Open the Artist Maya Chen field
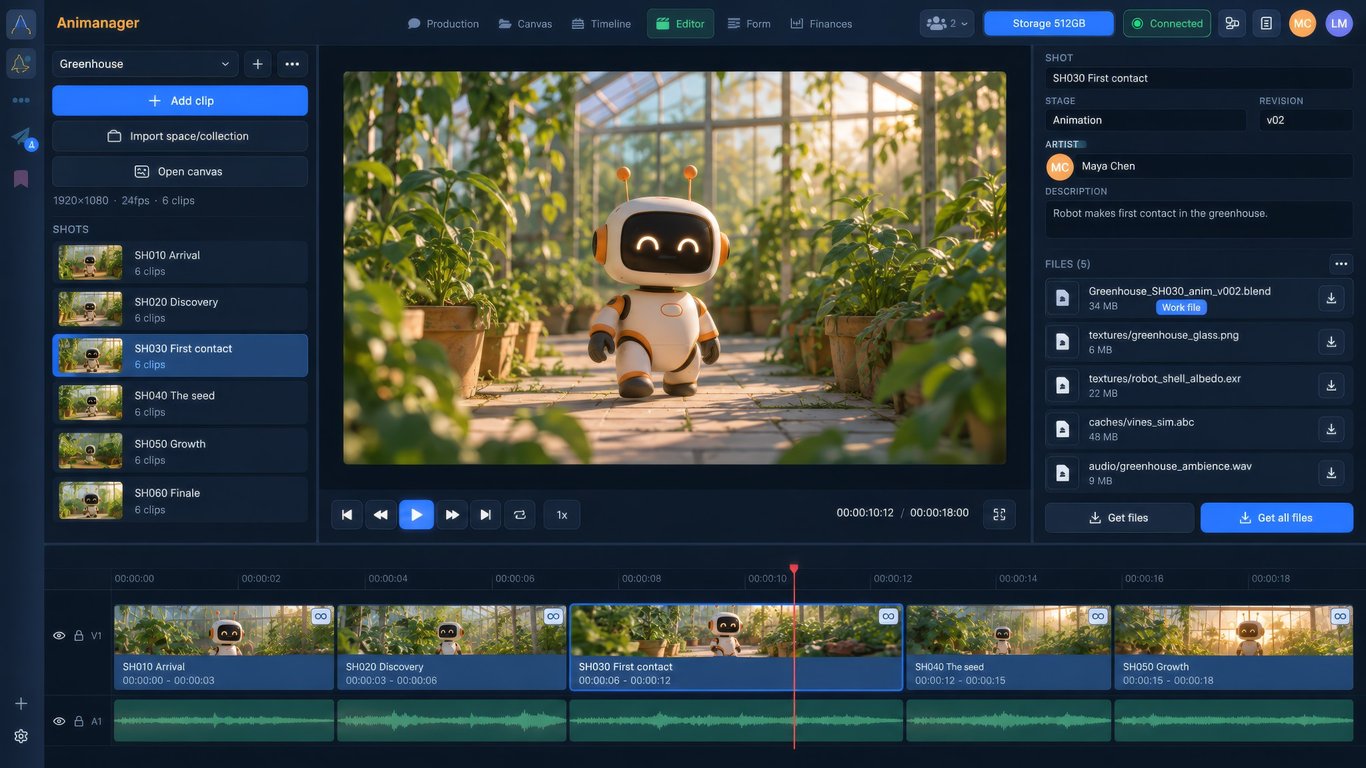Screen dimensions: 1366x768 [x=1199, y=166]
